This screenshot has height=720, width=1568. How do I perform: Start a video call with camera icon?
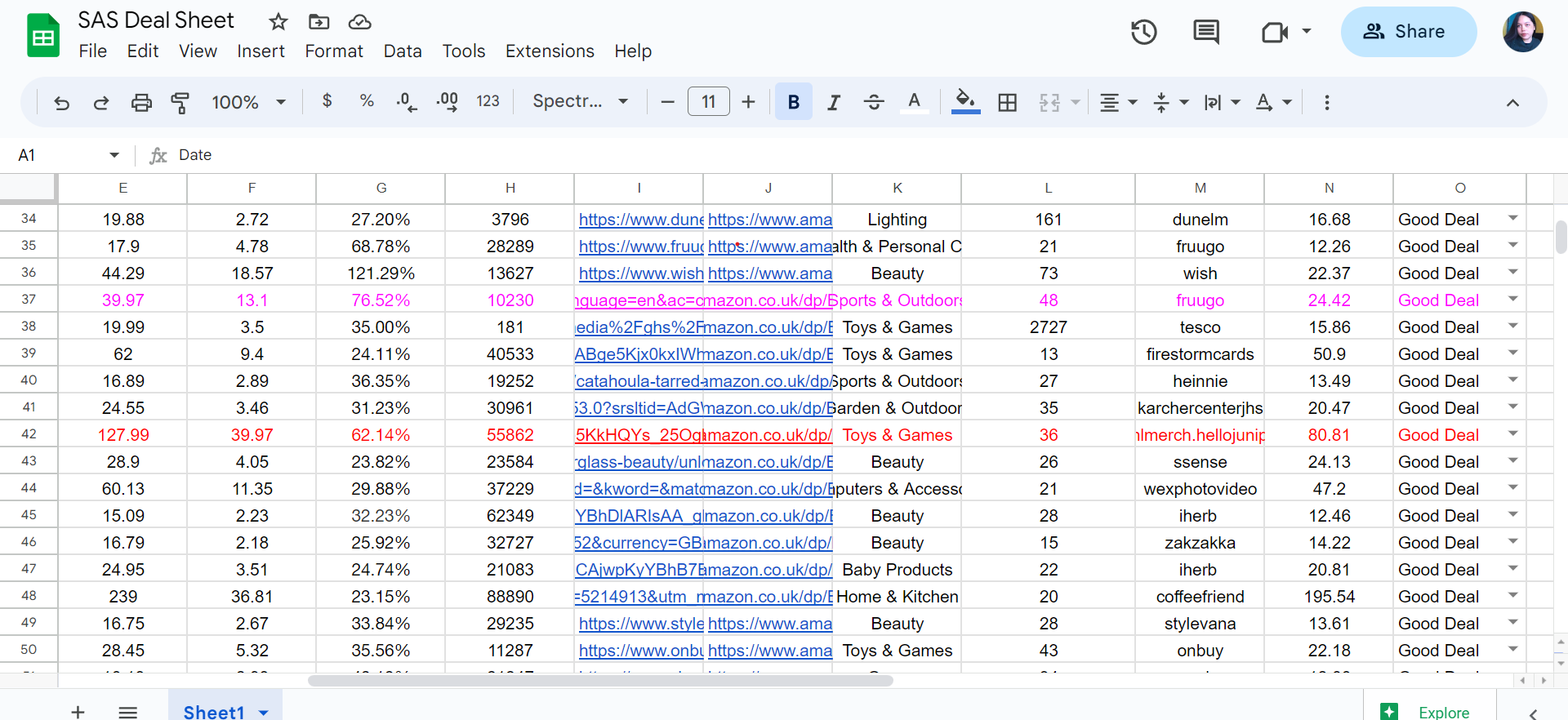pos(1275,32)
